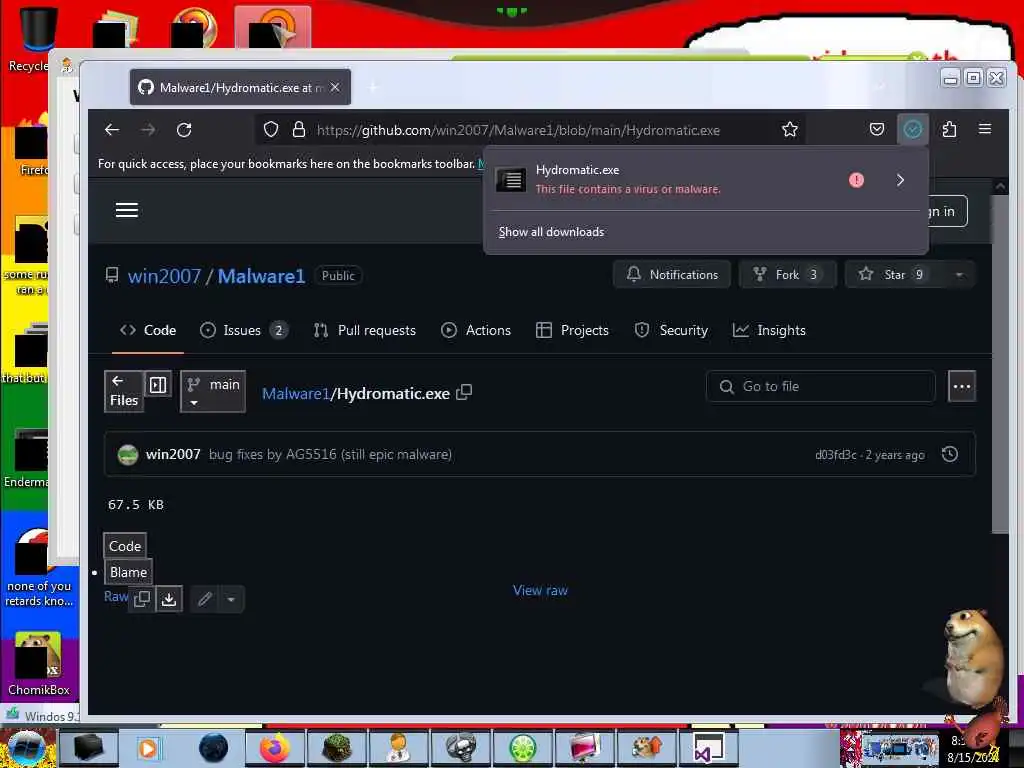This screenshot has width=1024, height=768.
Task: Open the Raw file link
Action: click(116, 596)
